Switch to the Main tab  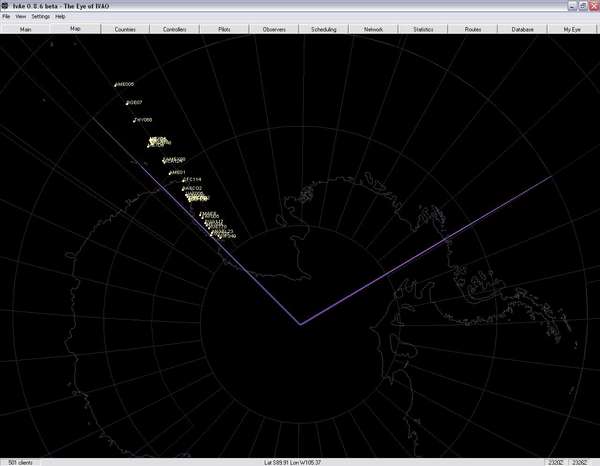click(x=25, y=30)
